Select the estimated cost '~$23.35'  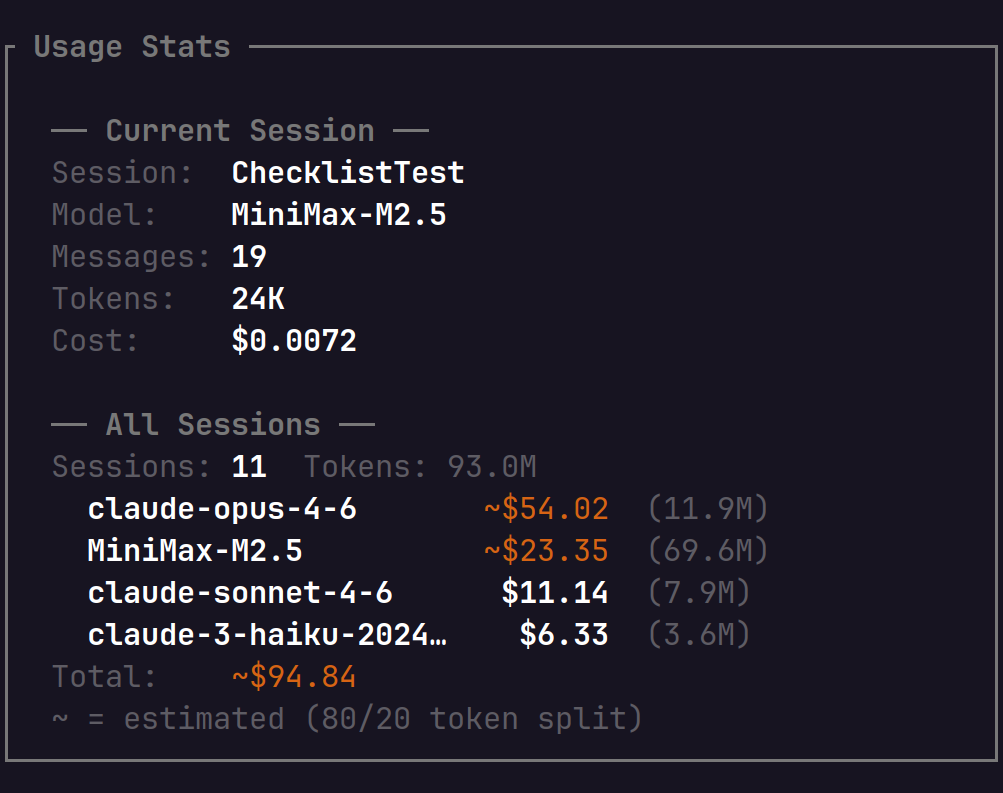click(x=546, y=551)
